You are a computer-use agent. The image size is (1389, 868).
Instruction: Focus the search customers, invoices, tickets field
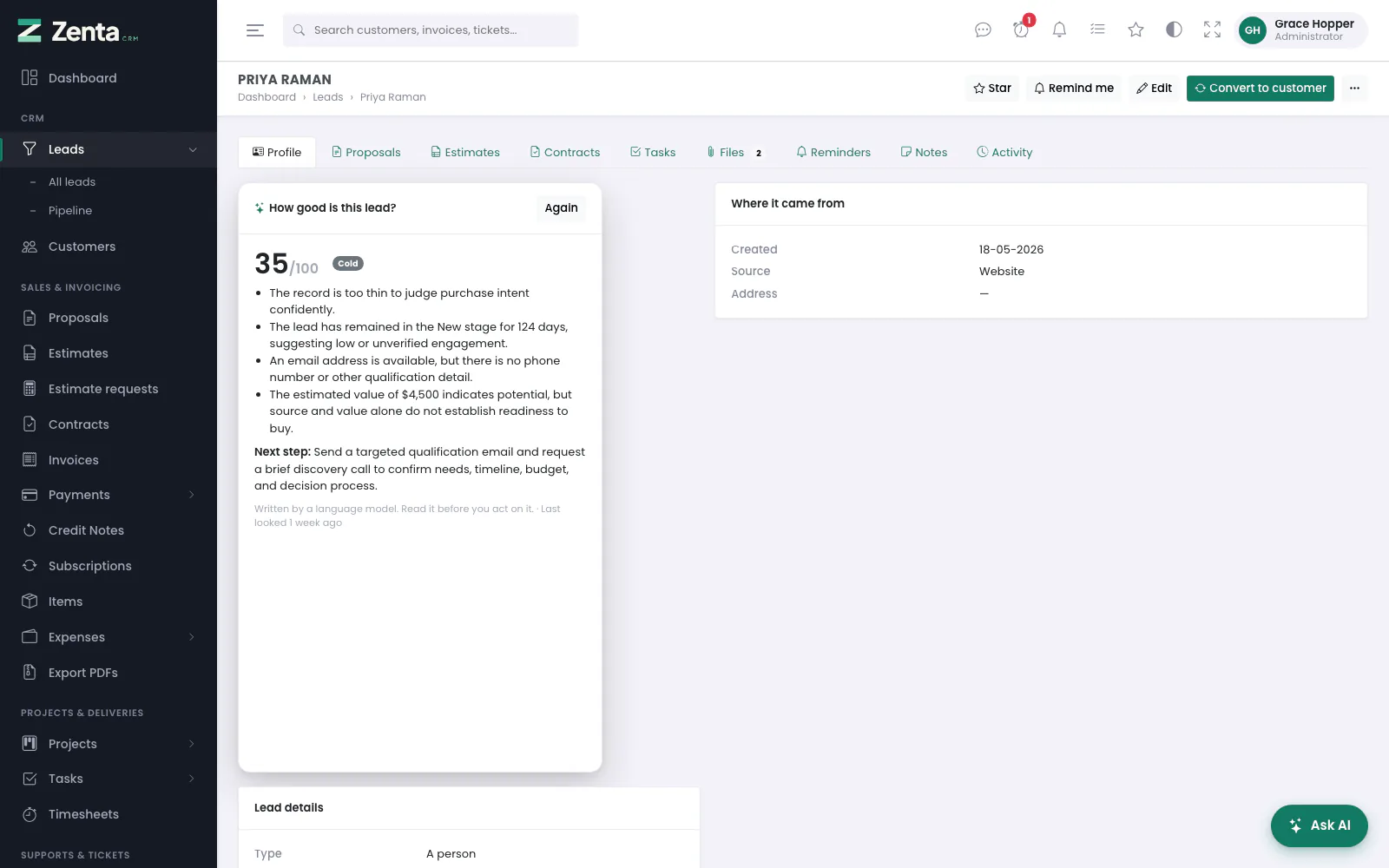[431, 30]
